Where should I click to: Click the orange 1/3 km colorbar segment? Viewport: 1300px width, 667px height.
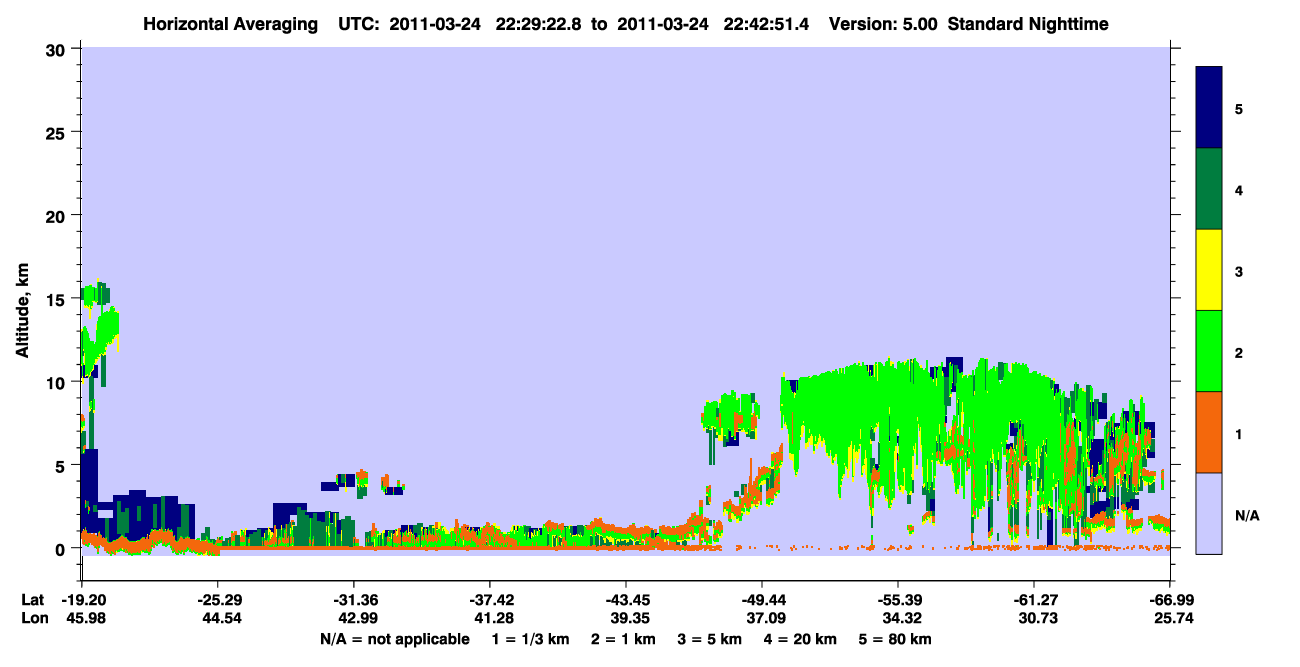pos(1209,432)
